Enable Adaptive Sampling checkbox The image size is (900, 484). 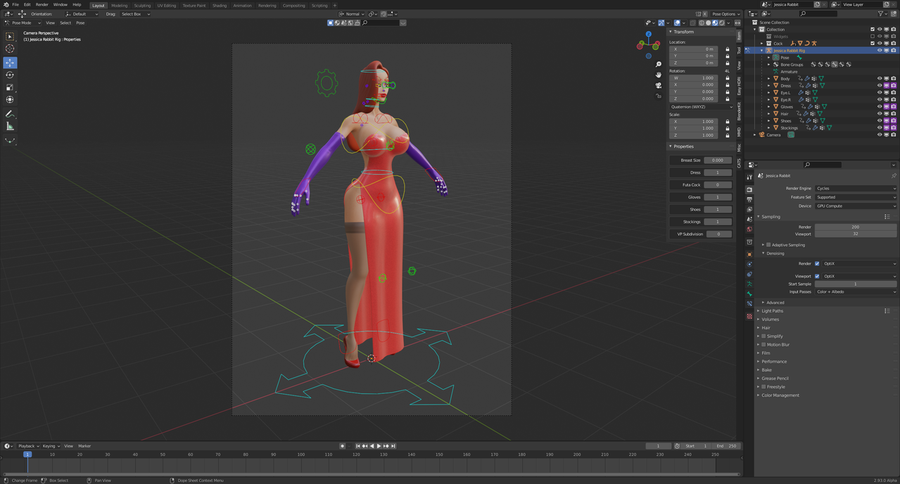[768, 245]
